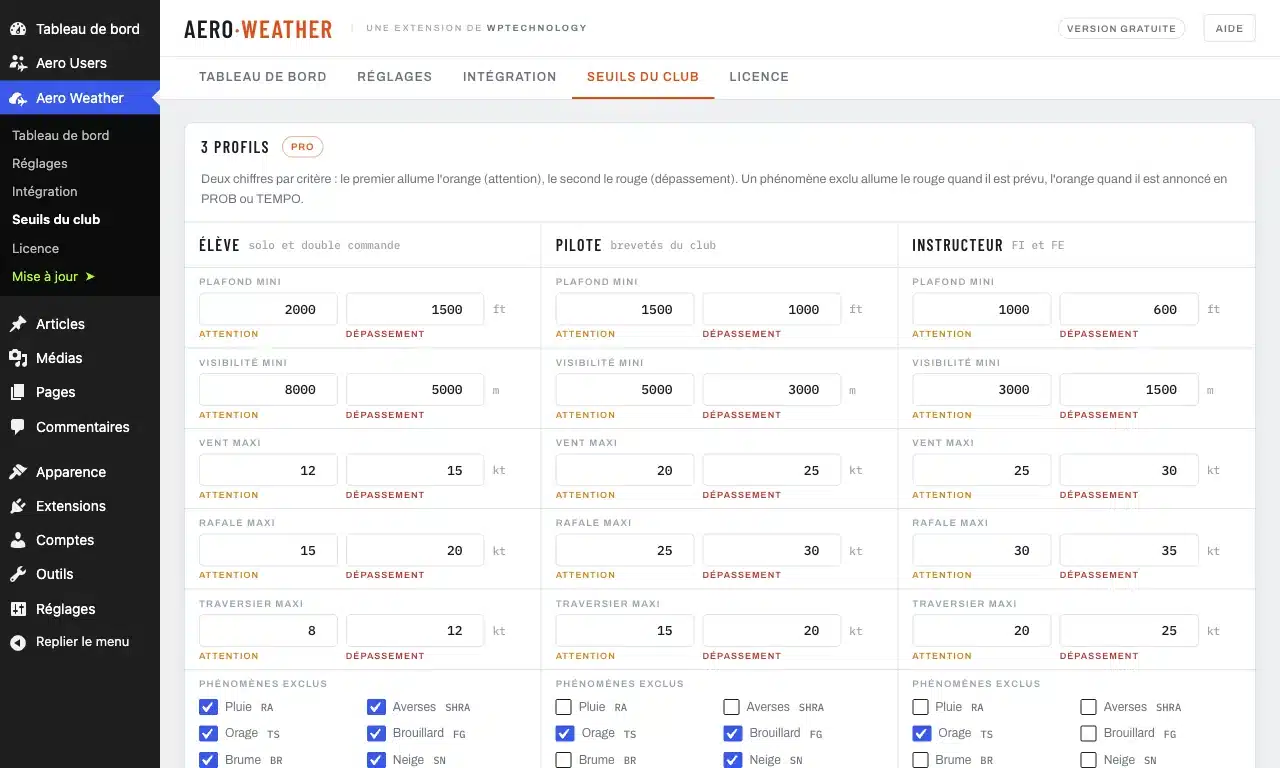This screenshot has width=1280, height=768.
Task: Click the Version gratuite badge button
Action: coord(1121,29)
